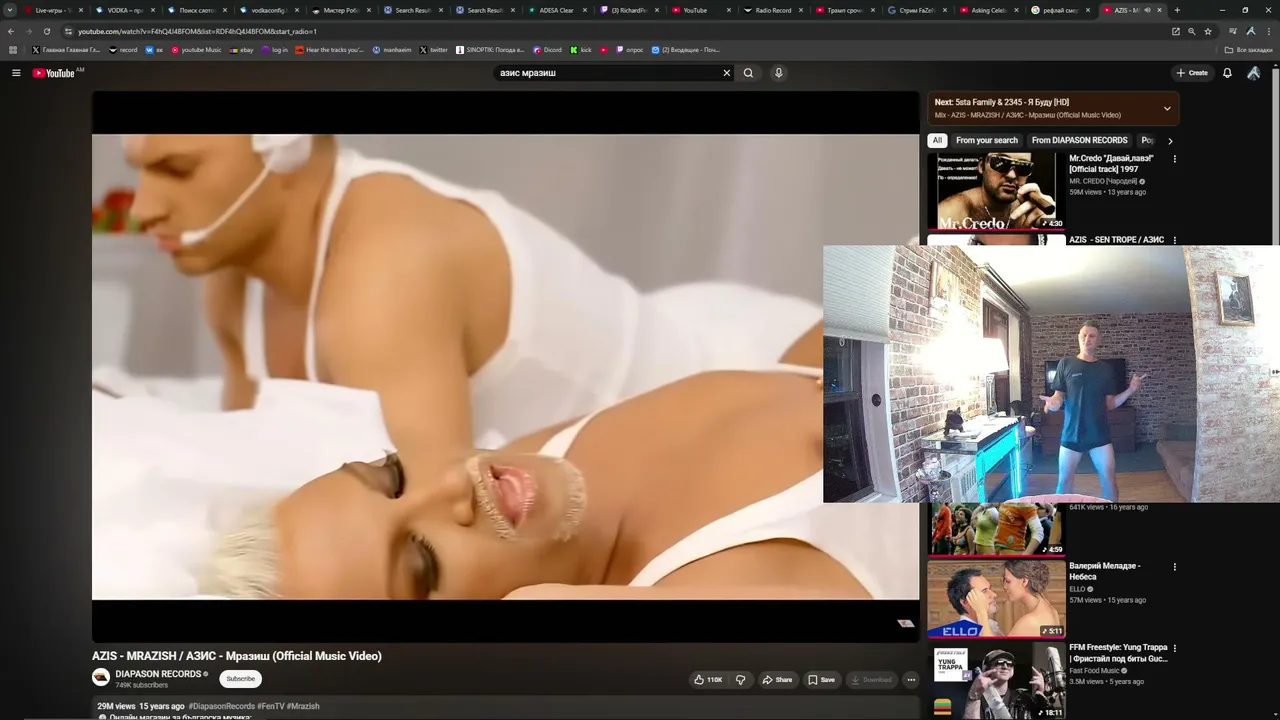Select 'From your search' filter chip
This screenshot has width=1280, height=720.
pyautogui.click(x=987, y=141)
